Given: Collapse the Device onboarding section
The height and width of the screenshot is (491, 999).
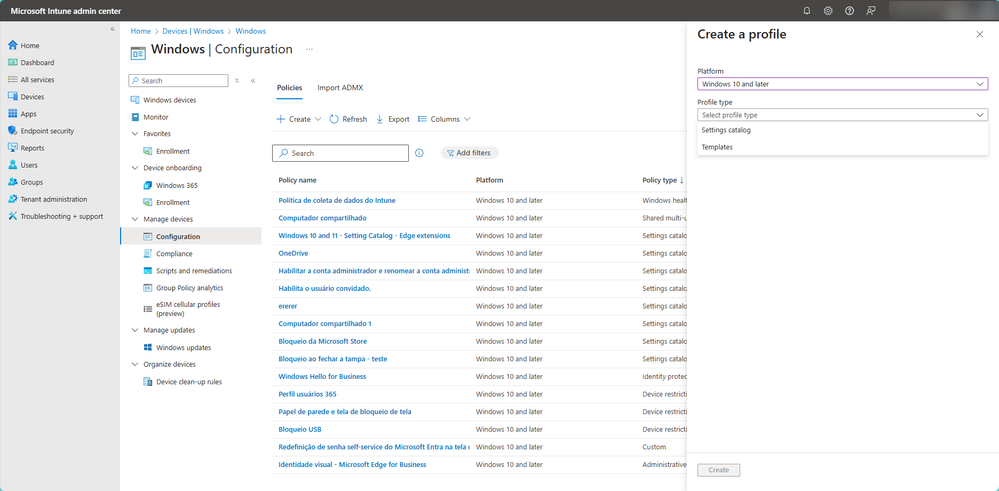Looking at the screenshot, I should (x=135, y=168).
